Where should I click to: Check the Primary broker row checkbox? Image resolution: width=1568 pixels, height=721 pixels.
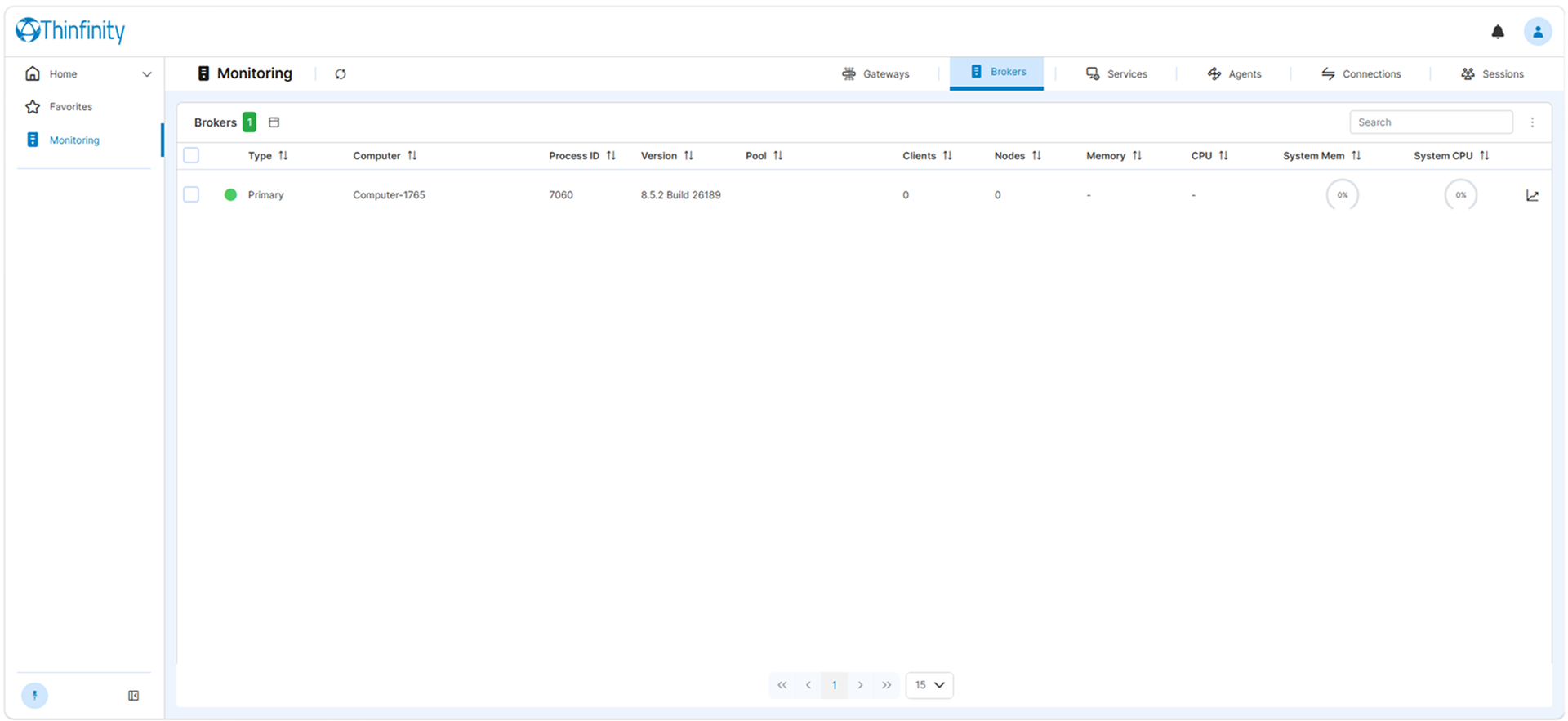[191, 194]
